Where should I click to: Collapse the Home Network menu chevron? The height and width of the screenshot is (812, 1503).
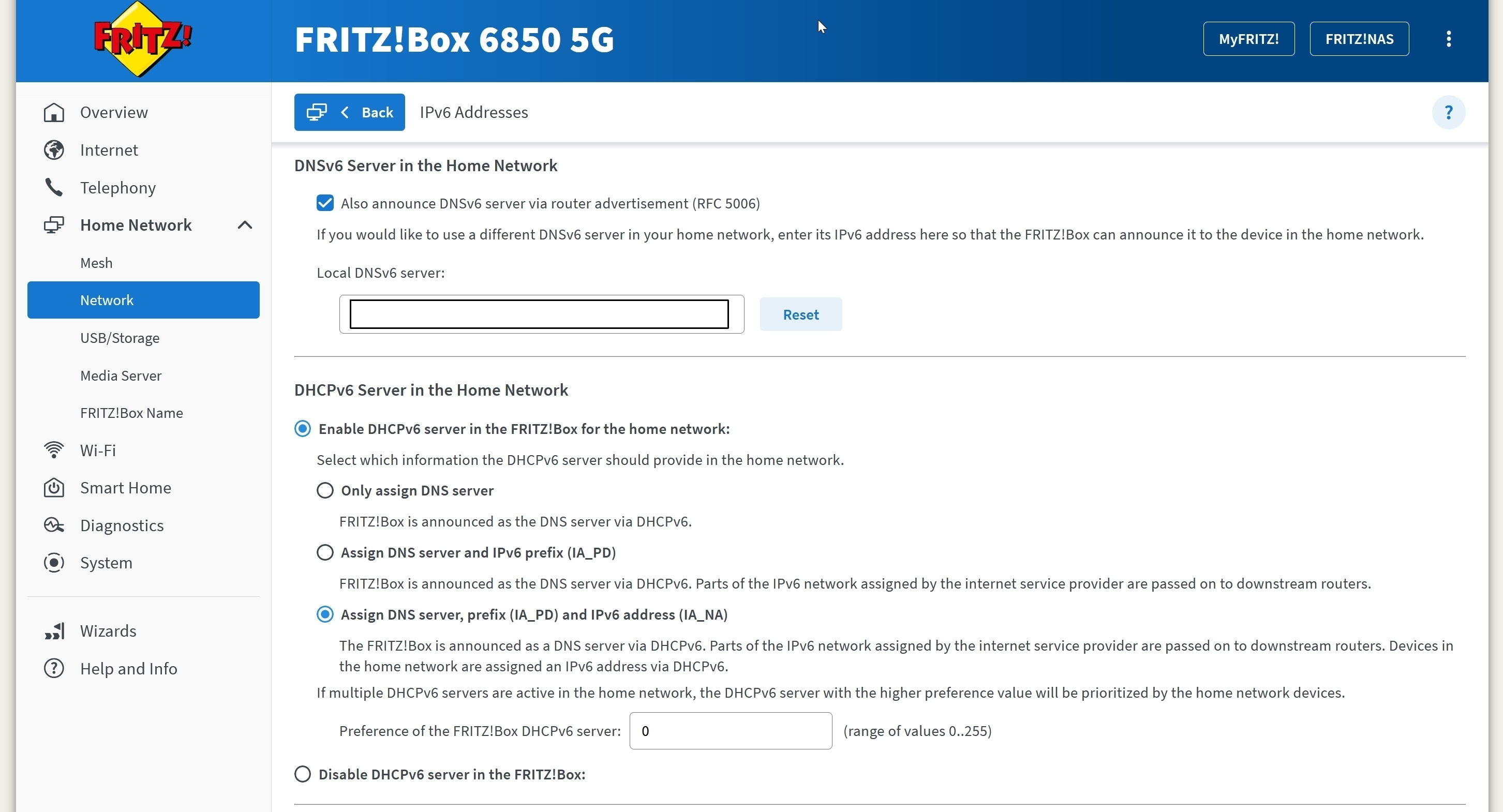point(245,225)
